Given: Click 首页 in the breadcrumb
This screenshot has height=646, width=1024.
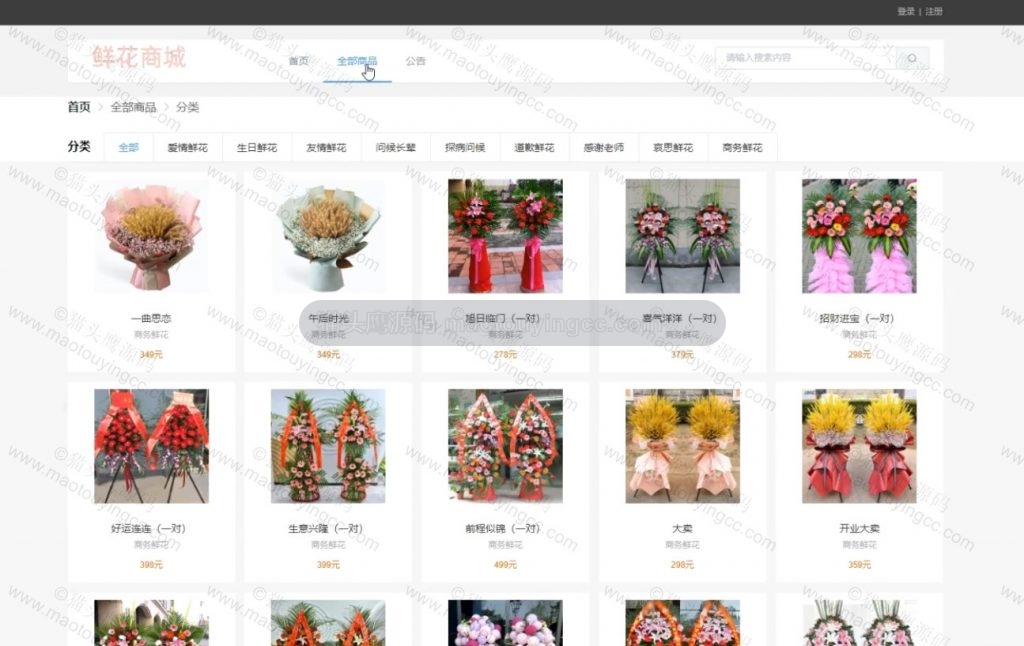Looking at the screenshot, I should point(79,107).
